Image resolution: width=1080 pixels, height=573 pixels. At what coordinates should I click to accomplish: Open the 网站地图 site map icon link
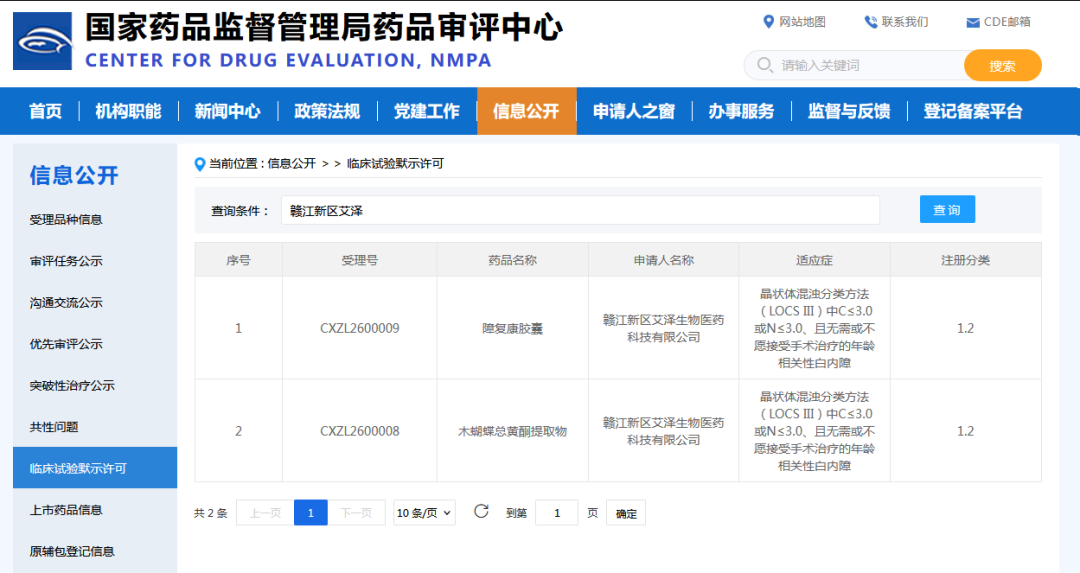pyautogui.click(x=768, y=22)
